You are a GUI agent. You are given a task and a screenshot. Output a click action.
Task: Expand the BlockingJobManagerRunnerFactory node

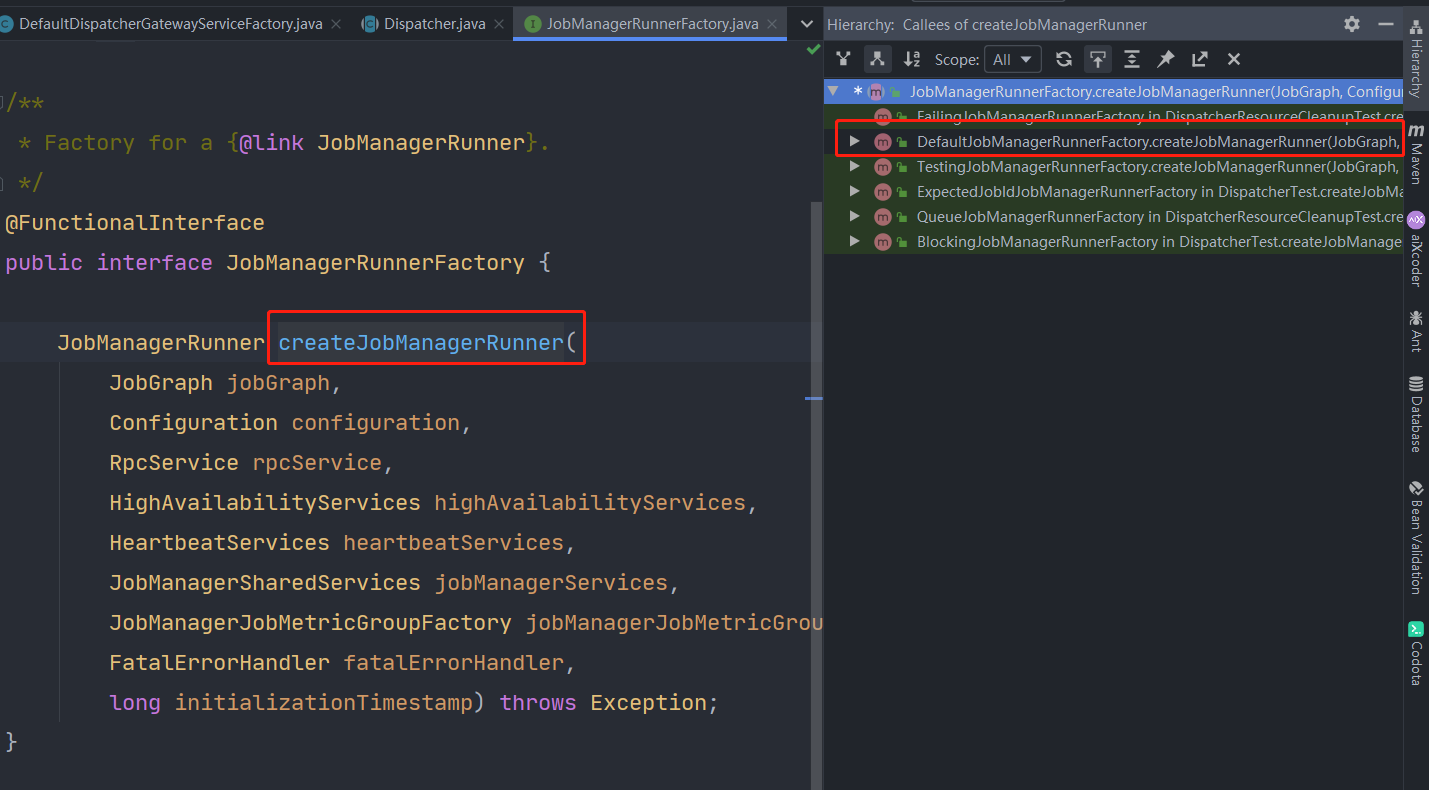click(854, 241)
